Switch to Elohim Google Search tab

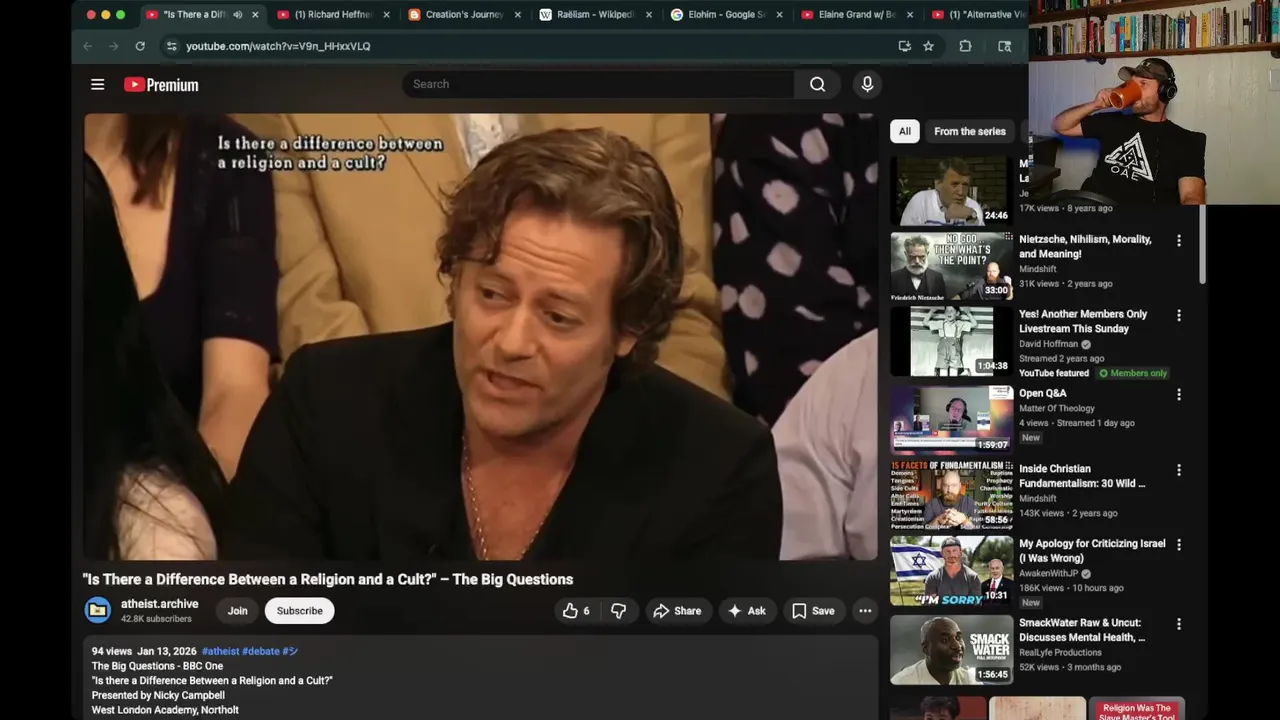point(726,15)
